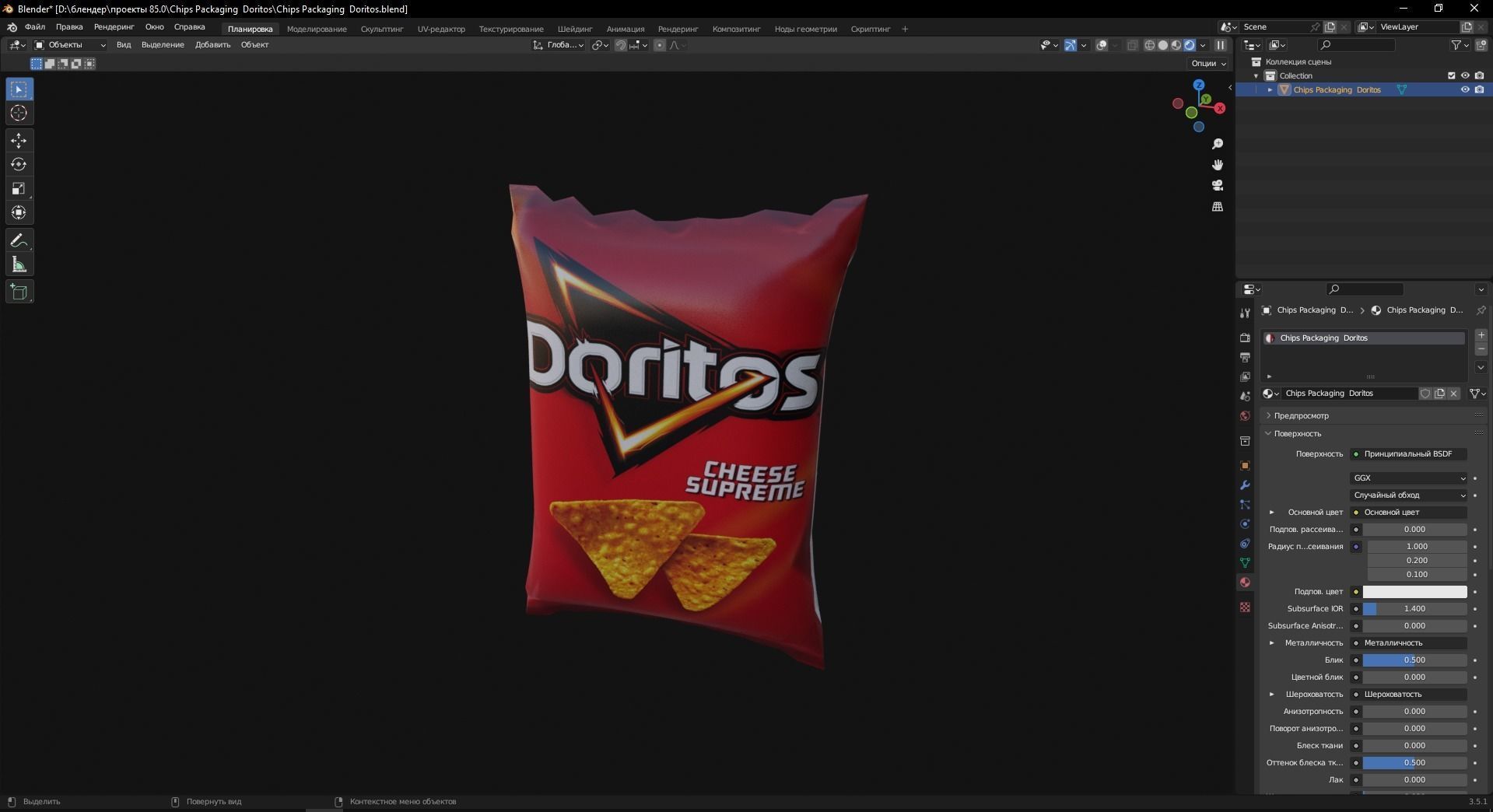Toggle the Collection exclude checkbox
Viewport: 1493px width, 812px height.
[x=1451, y=75]
